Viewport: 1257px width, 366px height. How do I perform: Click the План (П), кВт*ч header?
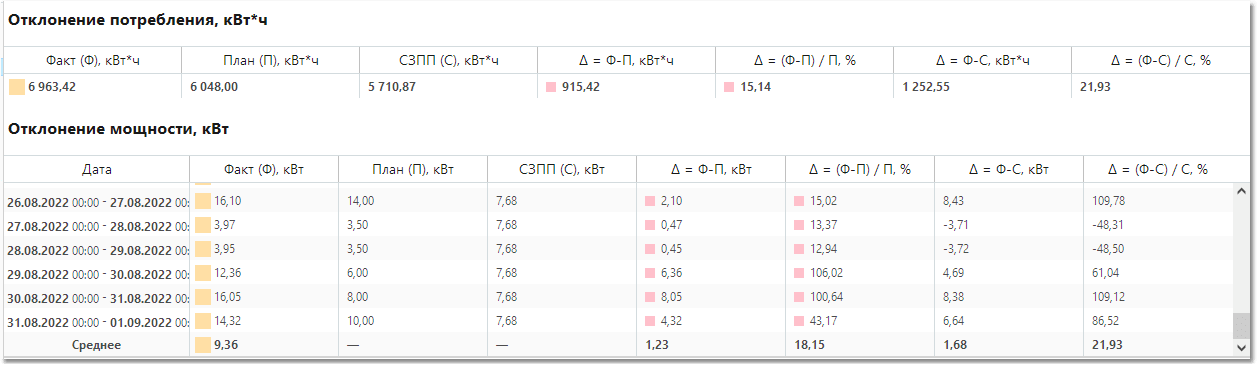click(270, 60)
